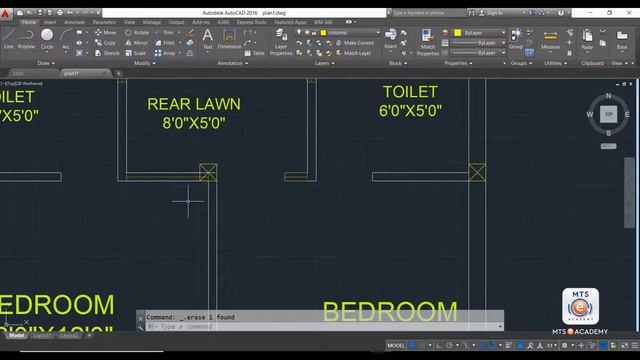Image resolution: width=640 pixels, height=360 pixels.
Task: Open the Annotate ribbon tab
Action: (74, 22)
